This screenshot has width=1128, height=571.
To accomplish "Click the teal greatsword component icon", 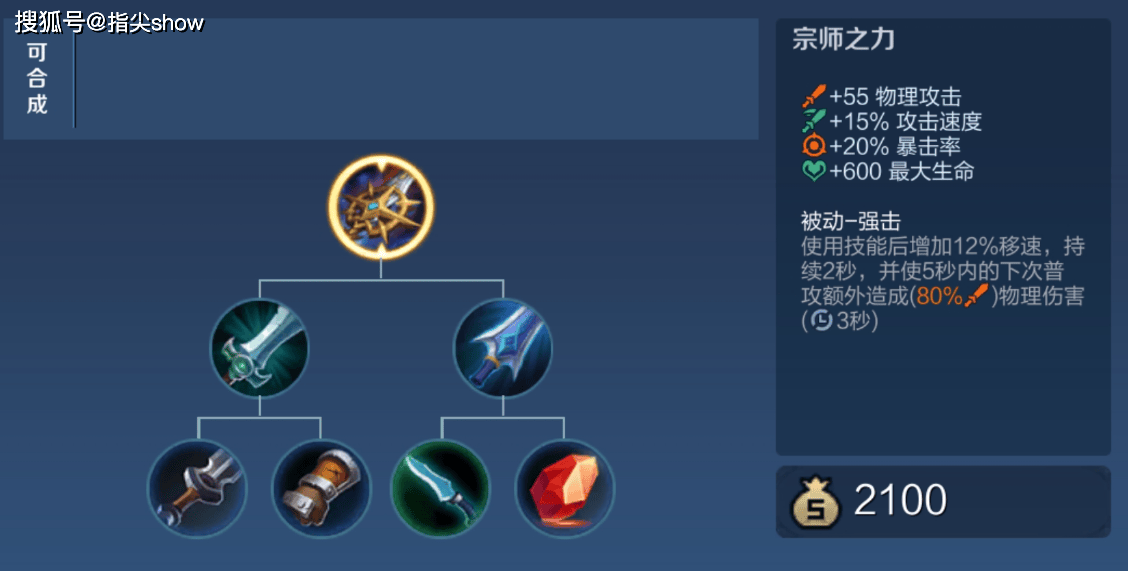I will (x=260, y=348).
